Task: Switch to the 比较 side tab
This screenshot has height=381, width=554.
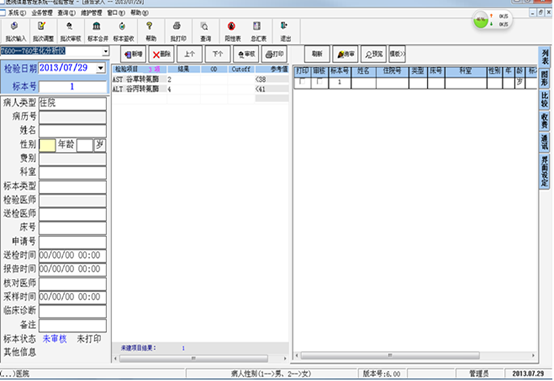Action: (x=544, y=100)
